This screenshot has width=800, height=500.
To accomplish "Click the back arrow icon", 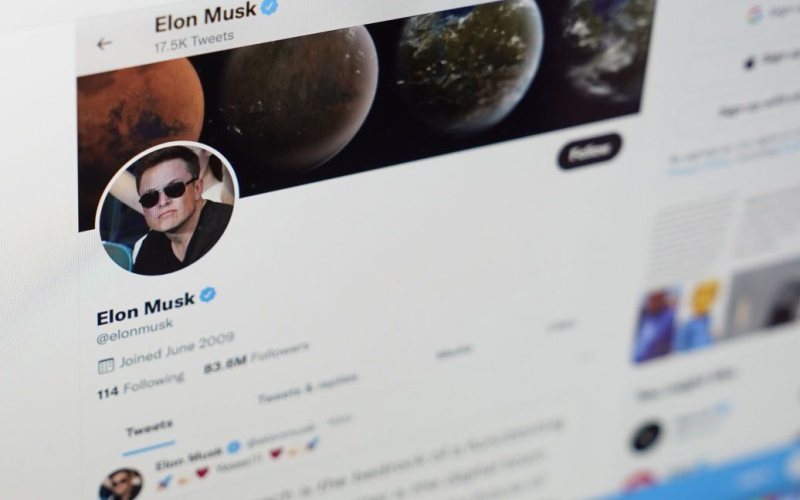I will pos(104,44).
